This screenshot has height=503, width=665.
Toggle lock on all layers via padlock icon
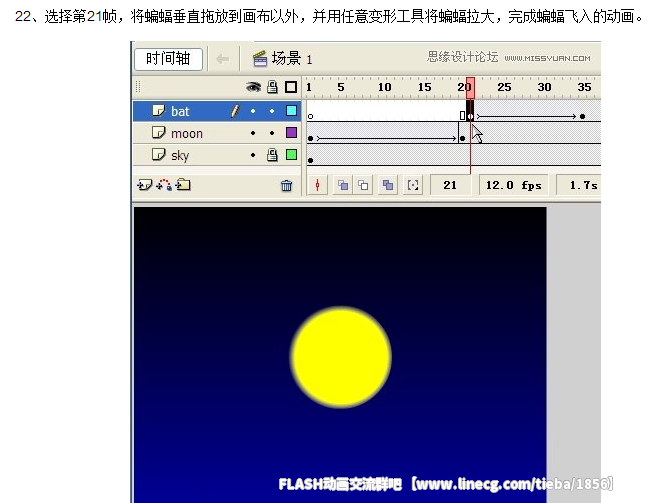click(271, 88)
